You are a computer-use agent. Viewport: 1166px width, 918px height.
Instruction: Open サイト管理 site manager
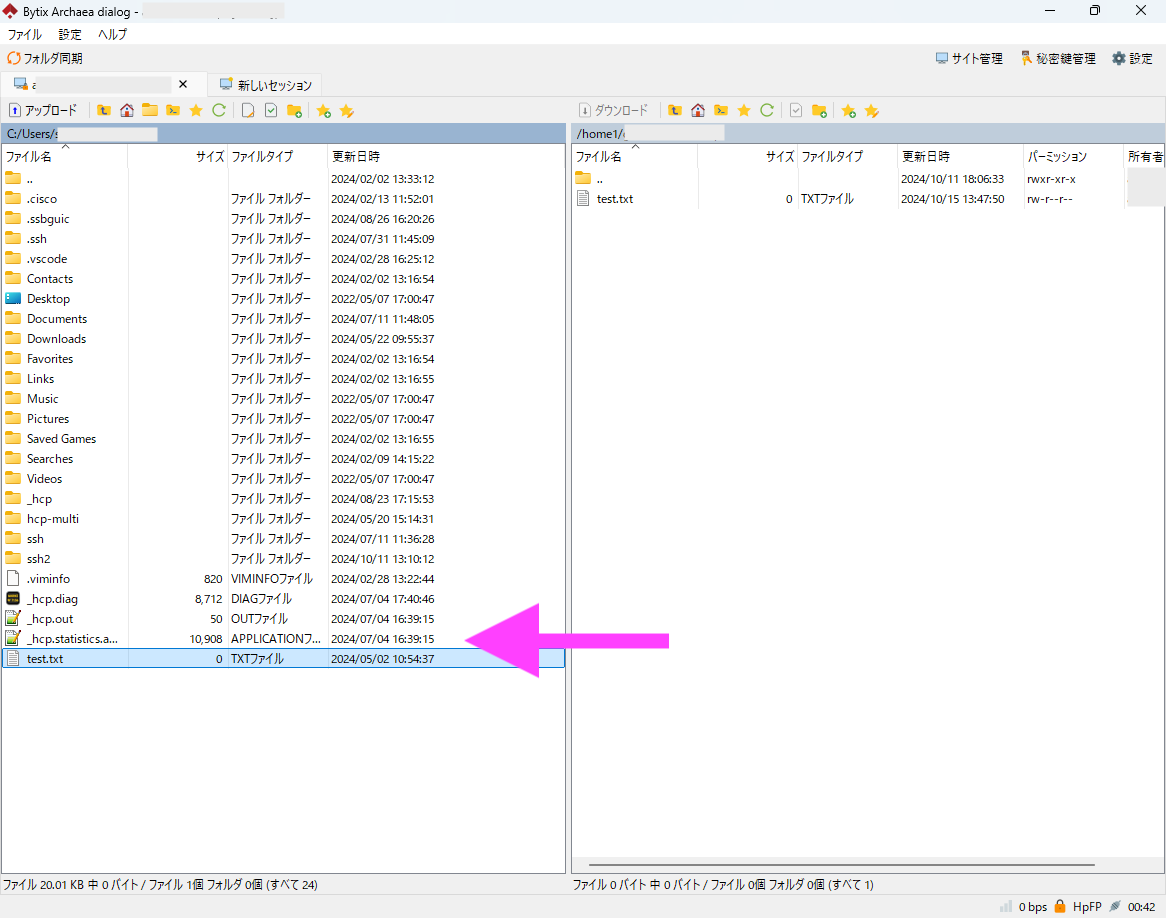969,59
